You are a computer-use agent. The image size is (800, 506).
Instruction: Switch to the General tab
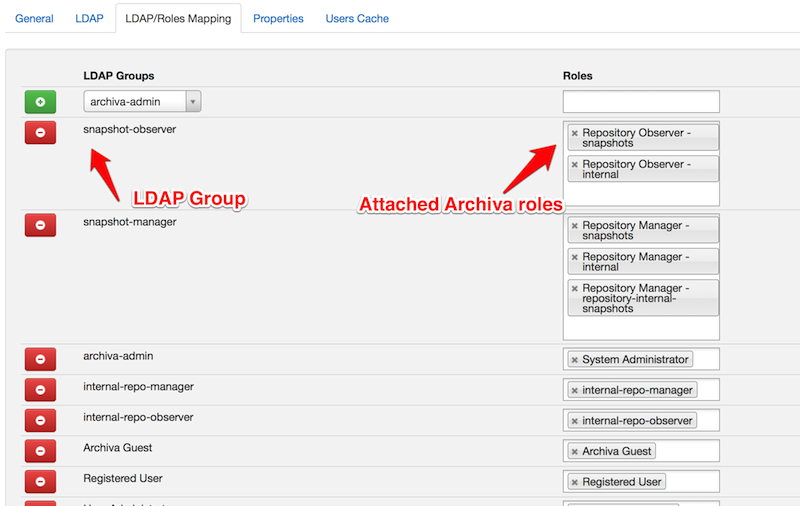tap(34, 18)
